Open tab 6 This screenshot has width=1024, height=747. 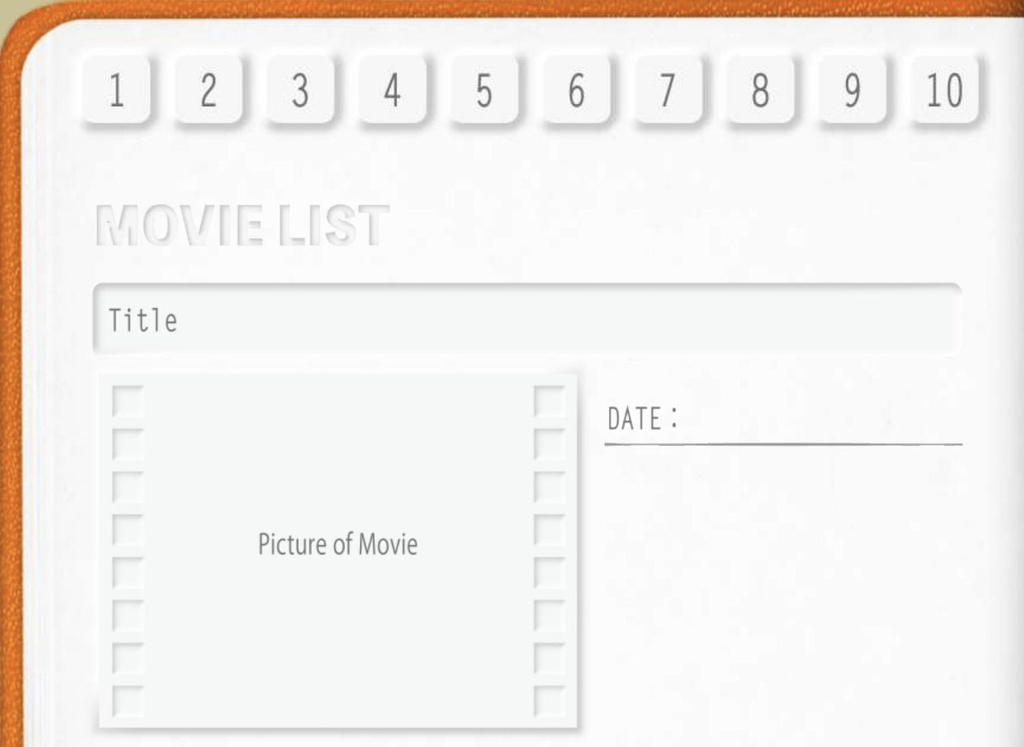[576, 89]
